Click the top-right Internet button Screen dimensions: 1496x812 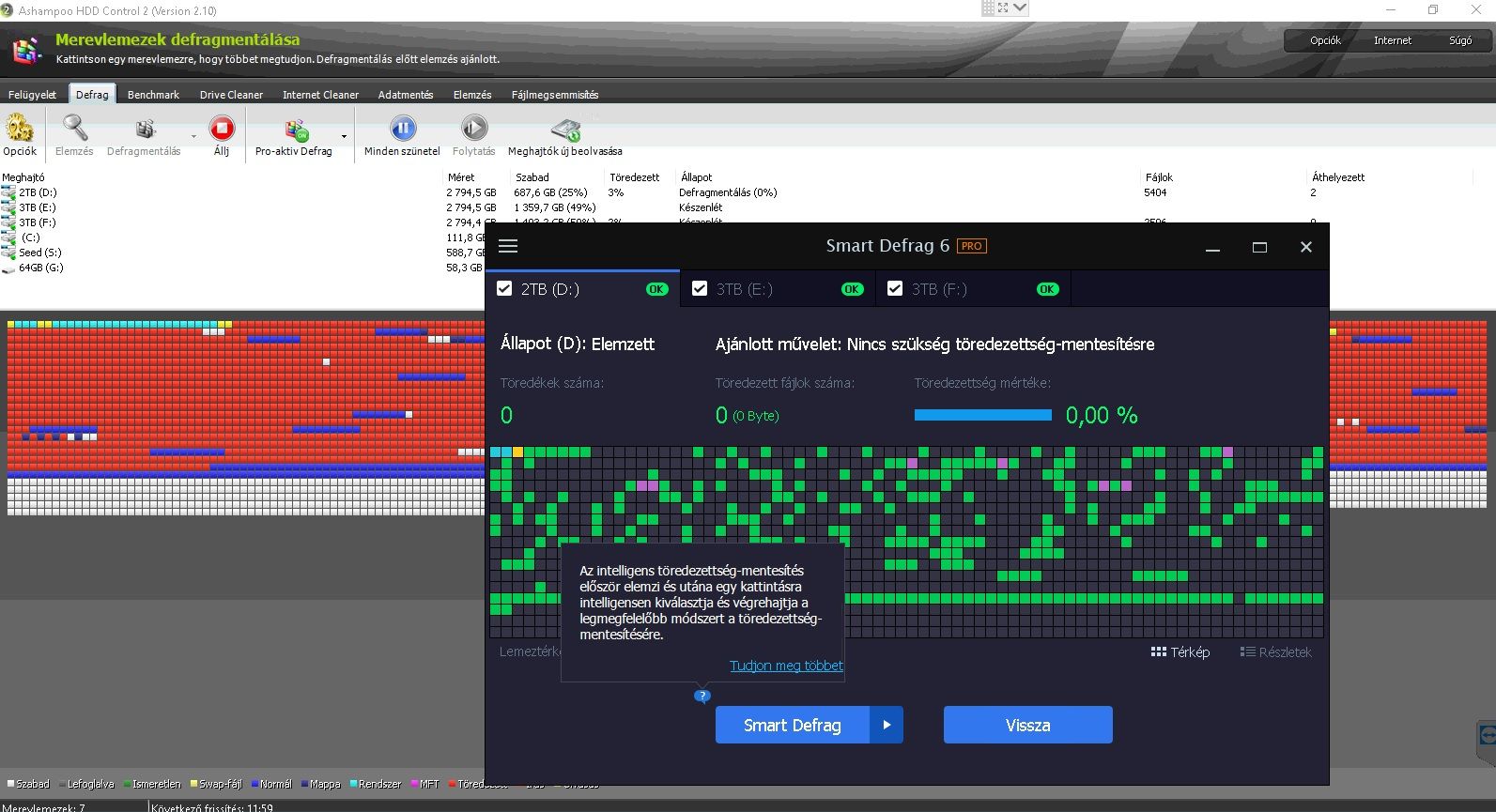pyautogui.click(x=1393, y=40)
